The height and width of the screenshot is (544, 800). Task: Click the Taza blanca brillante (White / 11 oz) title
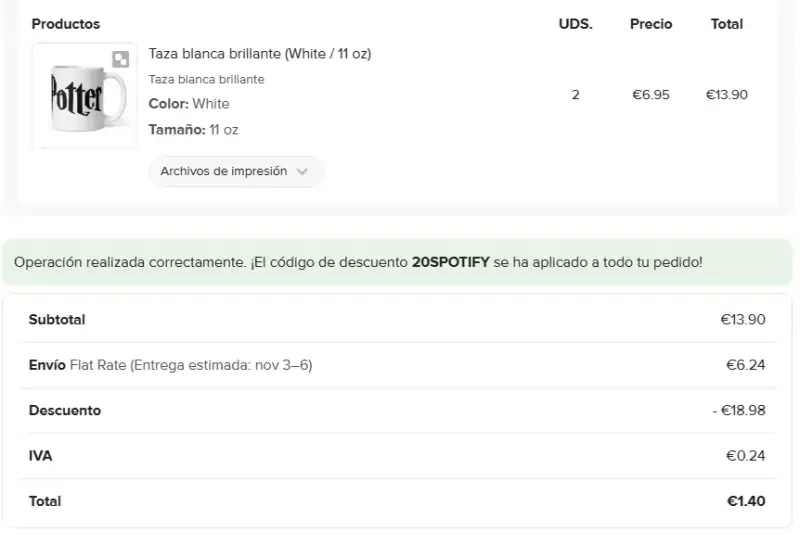260,54
